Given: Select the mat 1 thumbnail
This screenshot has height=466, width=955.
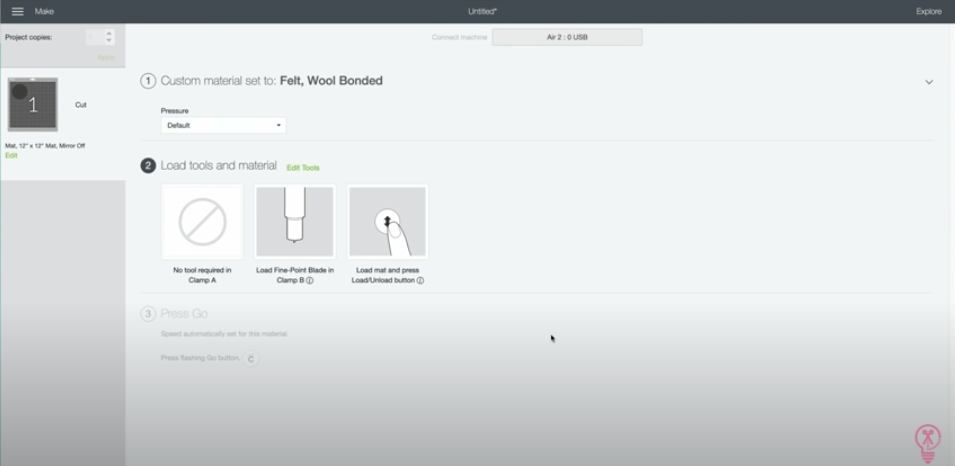Looking at the screenshot, I should (x=33, y=105).
